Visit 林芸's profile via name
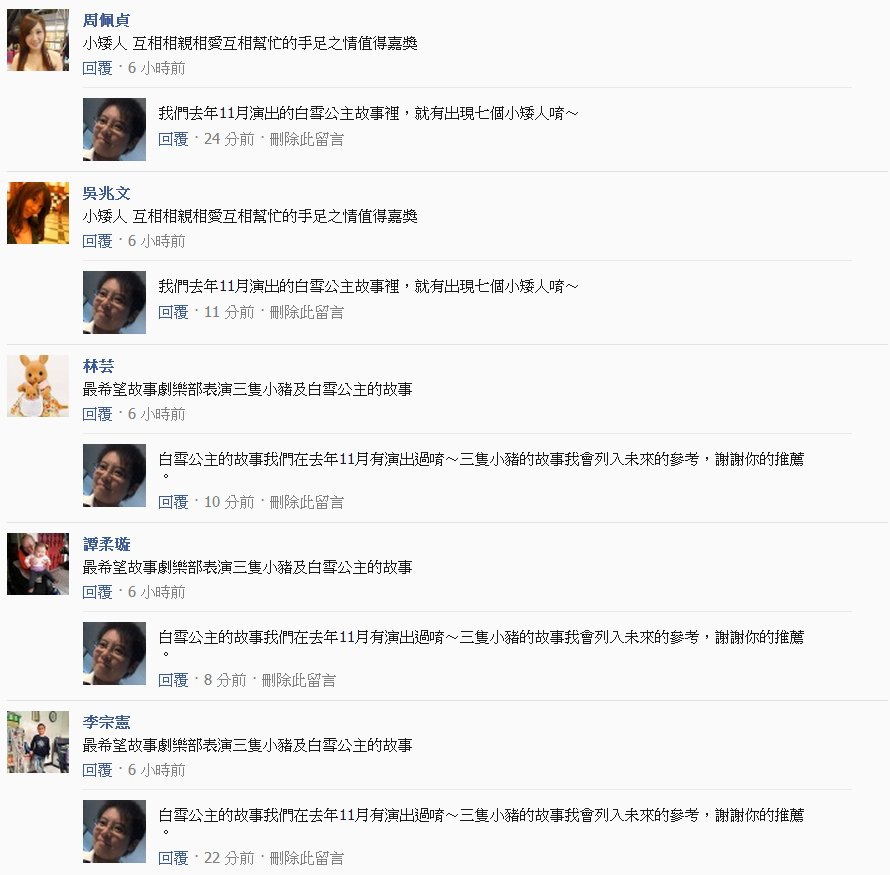Image resolution: width=890 pixels, height=875 pixels. pos(98,366)
